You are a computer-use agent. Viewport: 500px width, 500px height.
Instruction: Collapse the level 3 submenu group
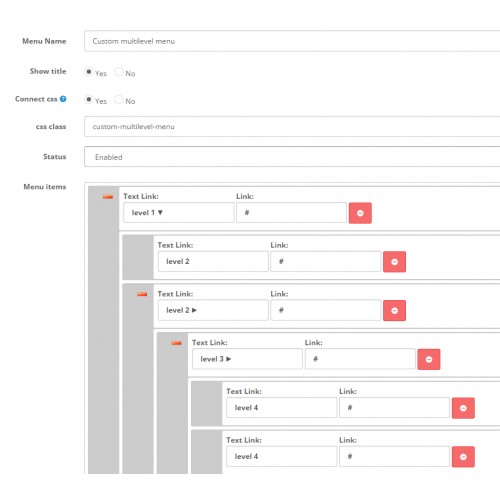point(176,343)
